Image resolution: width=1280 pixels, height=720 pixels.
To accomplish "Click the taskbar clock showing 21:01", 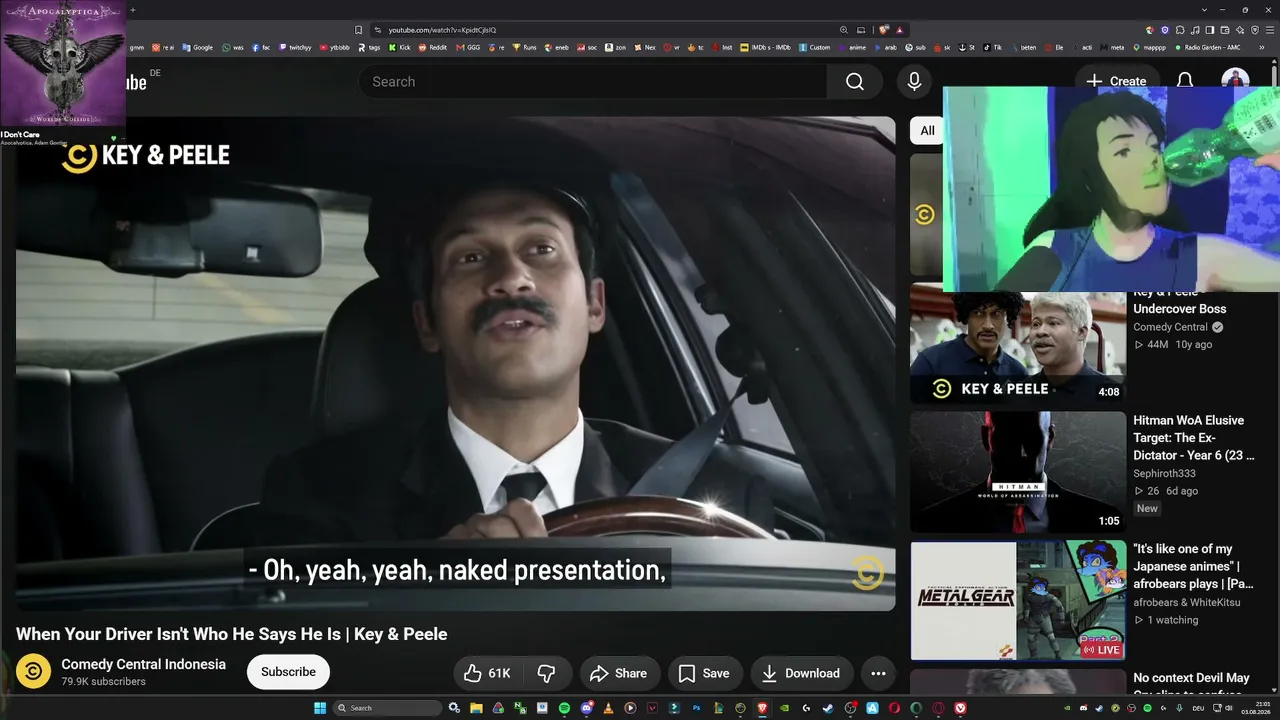I will pos(1254,708).
